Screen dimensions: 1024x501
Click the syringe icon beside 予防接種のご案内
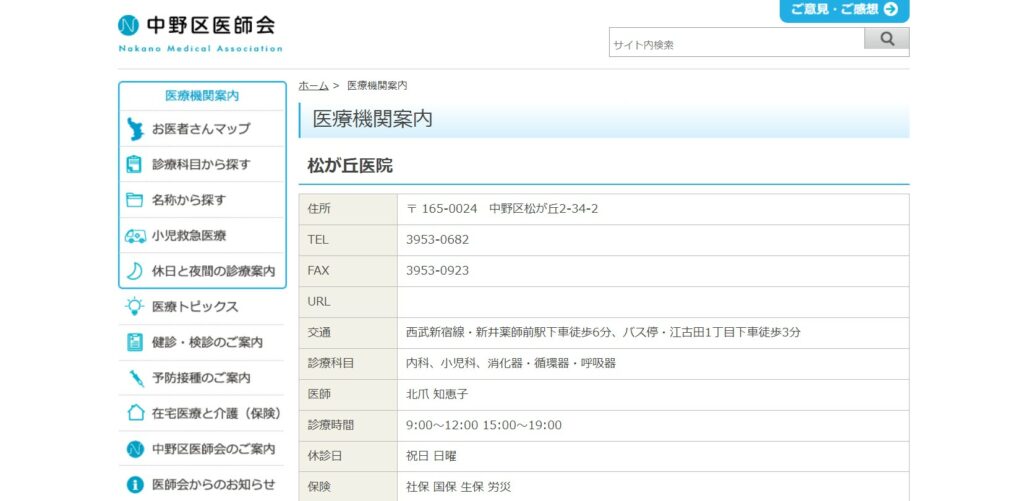tap(136, 378)
